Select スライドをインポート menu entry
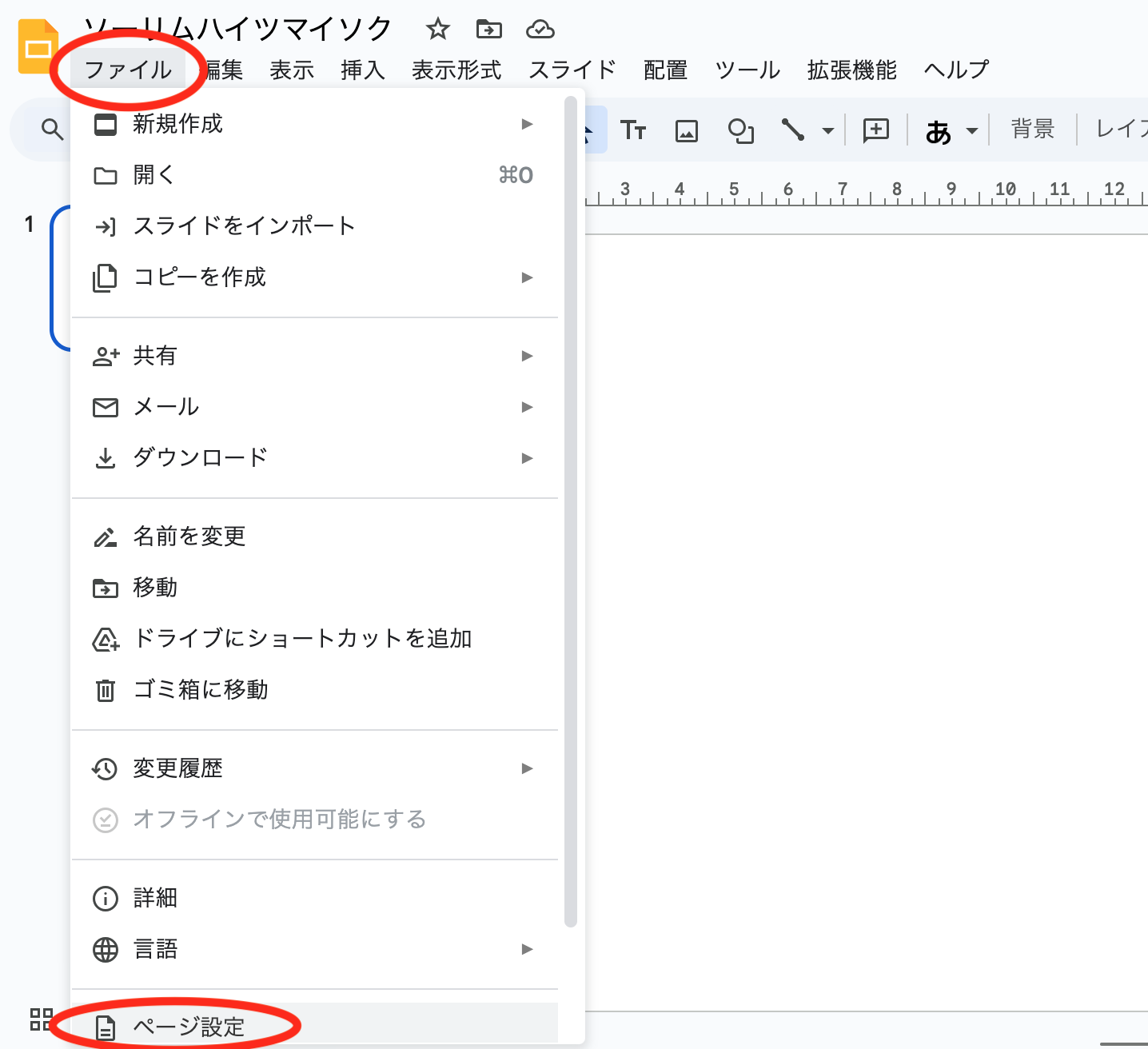 [x=244, y=225]
